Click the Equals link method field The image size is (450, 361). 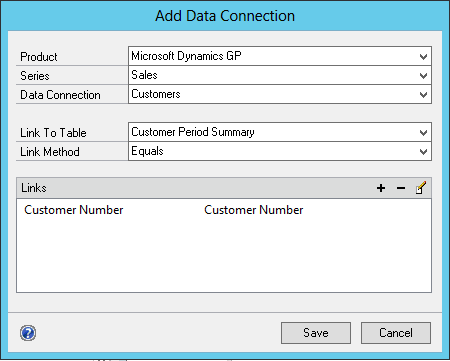(x=280, y=151)
